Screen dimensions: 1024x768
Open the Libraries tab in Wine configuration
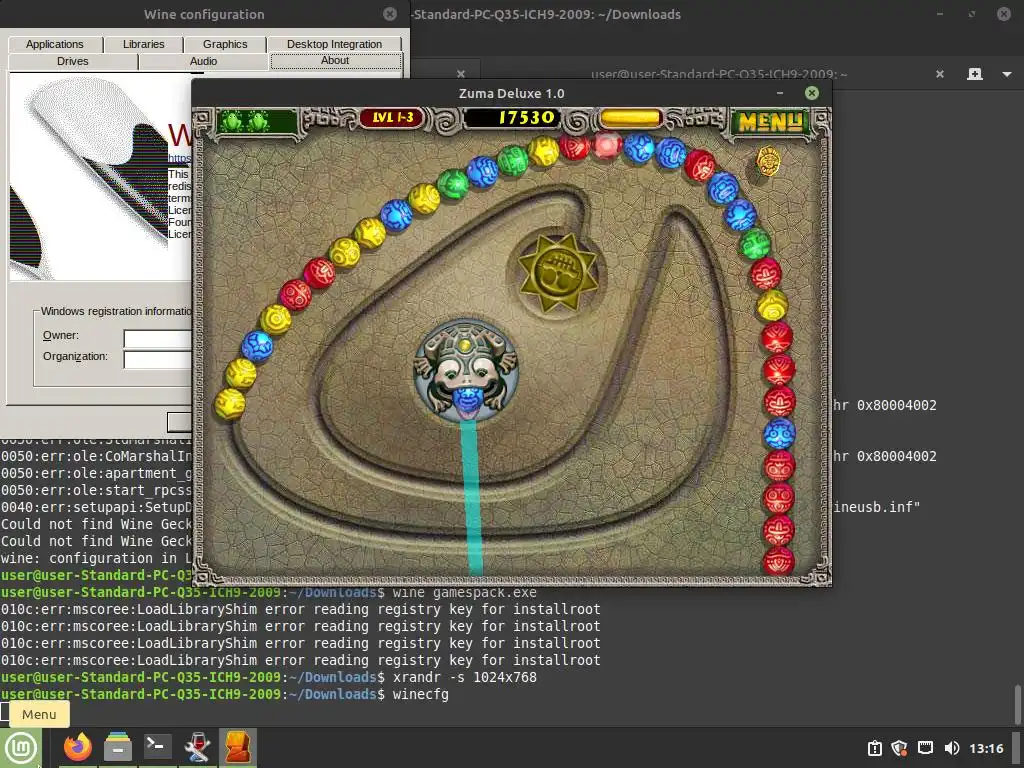coord(144,44)
